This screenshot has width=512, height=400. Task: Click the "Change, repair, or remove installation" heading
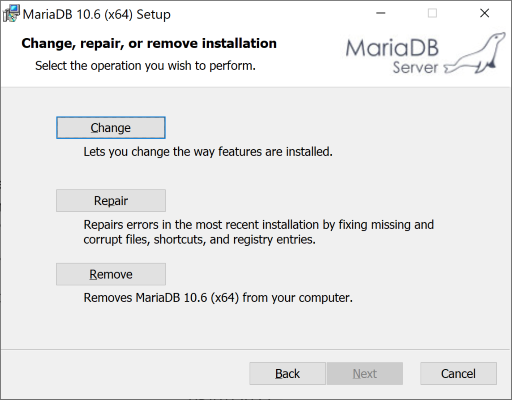click(x=149, y=43)
